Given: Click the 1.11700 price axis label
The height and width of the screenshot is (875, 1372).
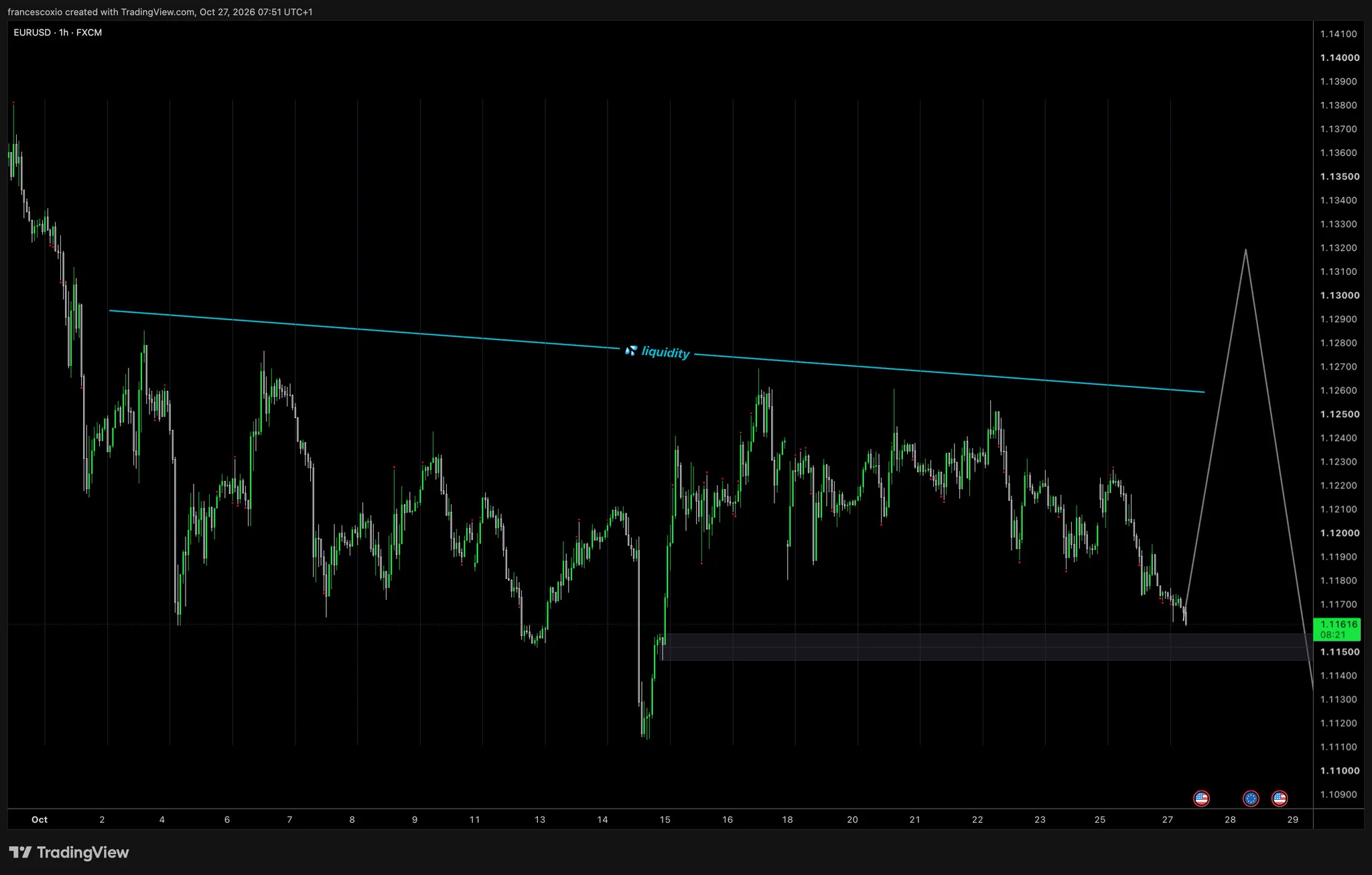Looking at the screenshot, I should [1339, 604].
